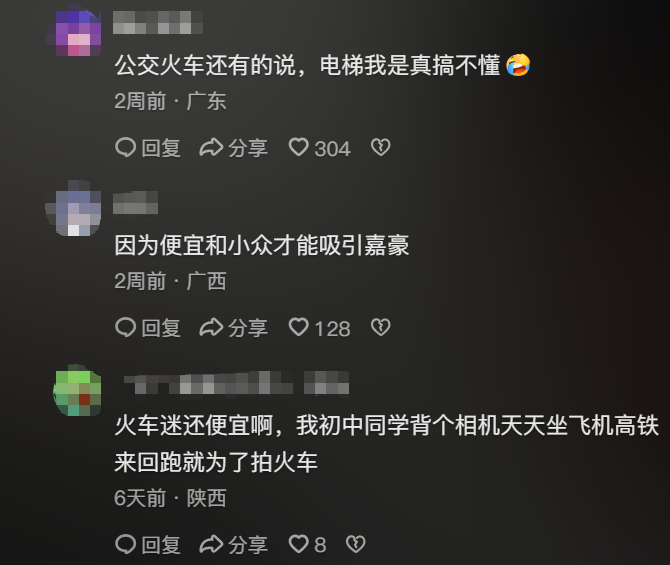Reply to the Guangdong comment
Screen dimensions: 670x565
point(148,148)
